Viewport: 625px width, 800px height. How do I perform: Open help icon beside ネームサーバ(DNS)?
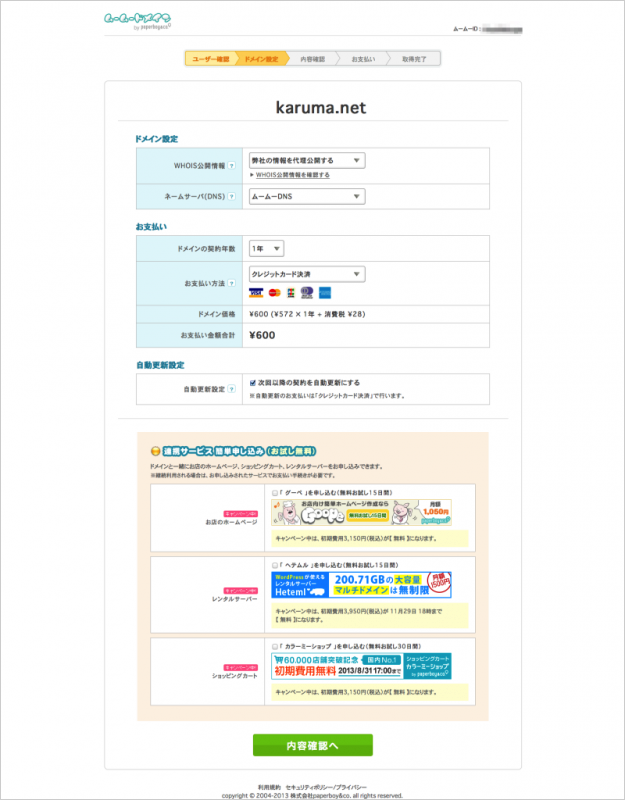coord(232,196)
